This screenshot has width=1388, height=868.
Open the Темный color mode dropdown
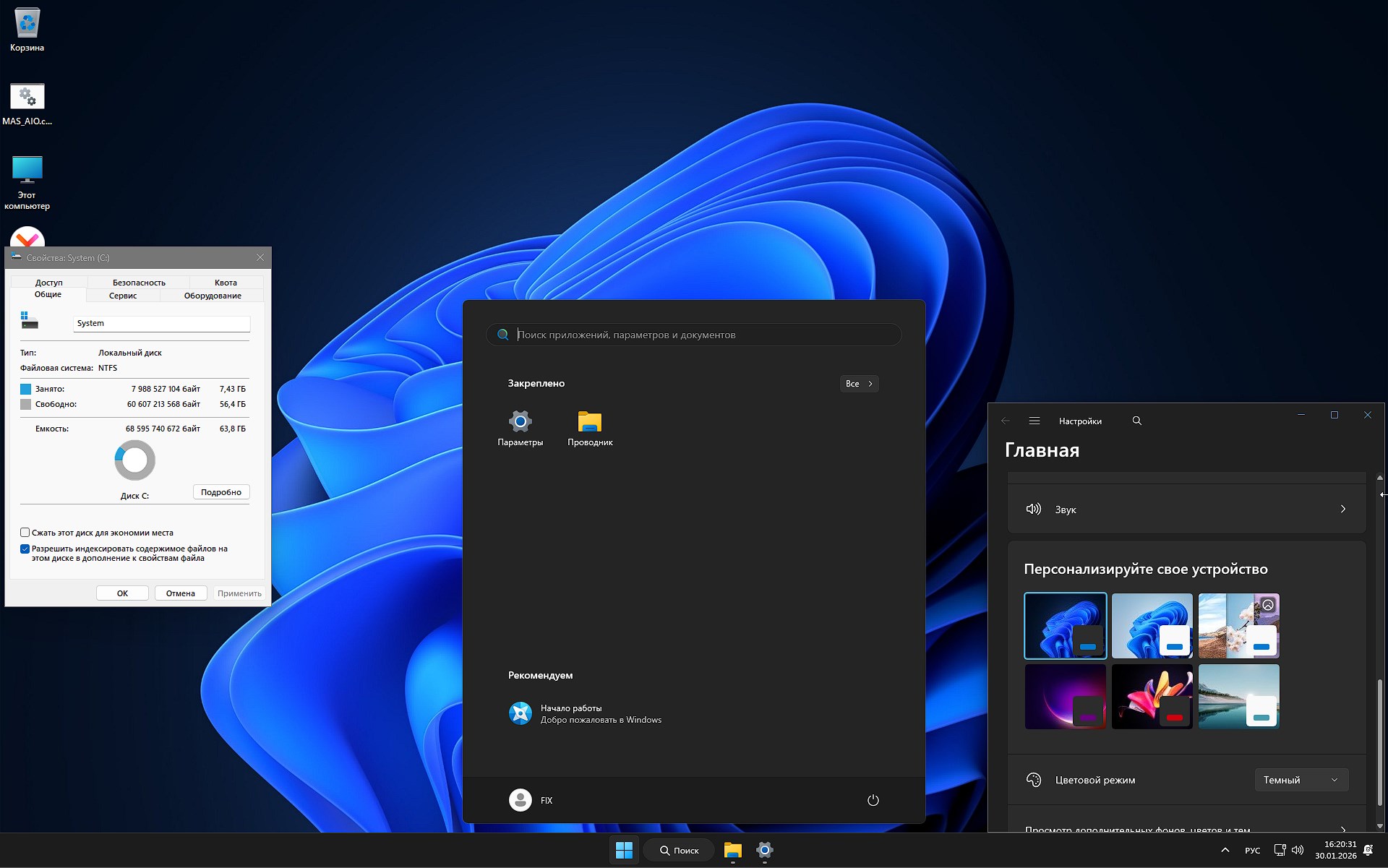coord(1301,780)
